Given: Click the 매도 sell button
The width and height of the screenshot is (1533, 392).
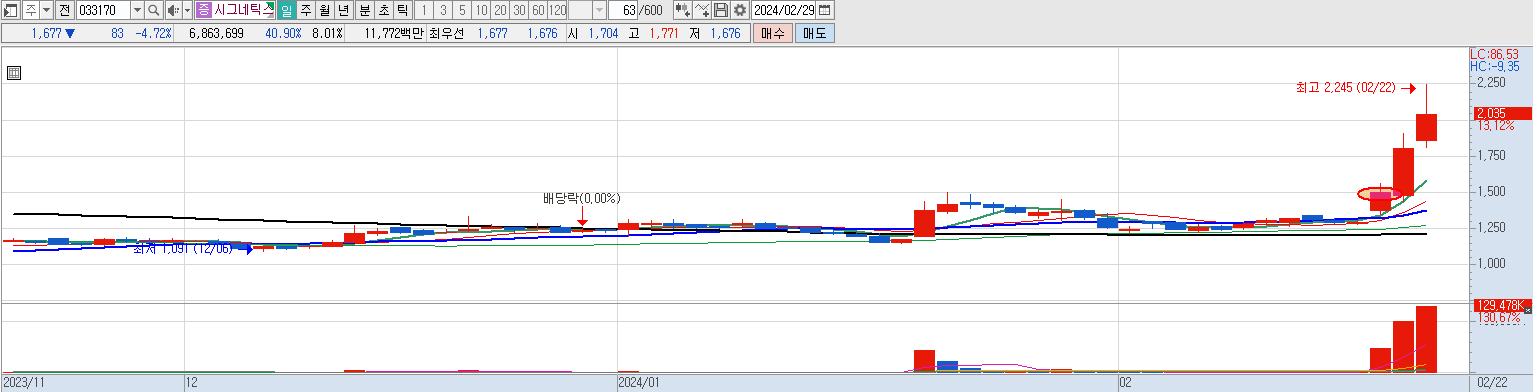Looking at the screenshot, I should [x=814, y=33].
